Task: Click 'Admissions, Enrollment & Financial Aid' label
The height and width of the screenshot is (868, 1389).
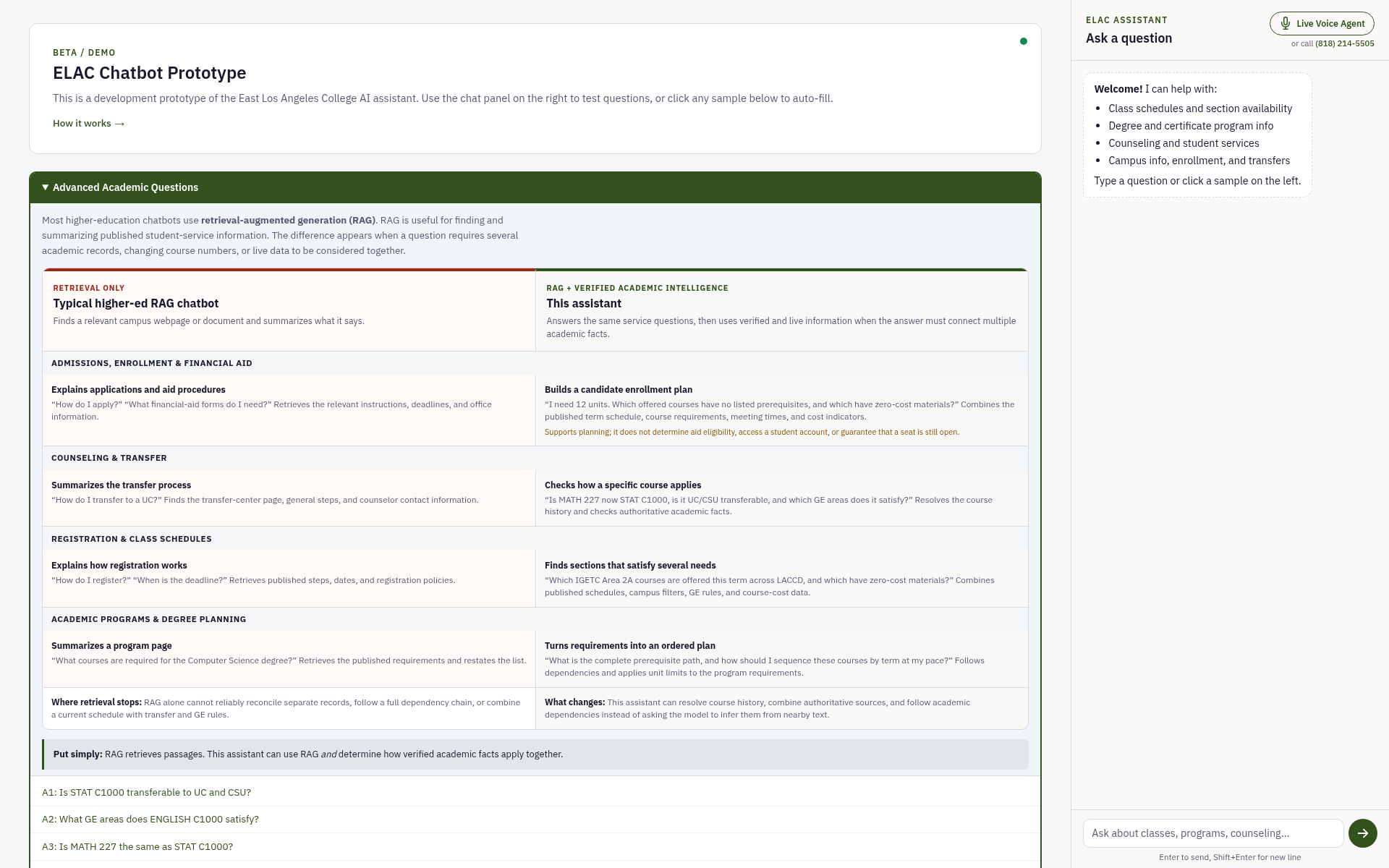Action: pyautogui.click(x=151, y=364)
